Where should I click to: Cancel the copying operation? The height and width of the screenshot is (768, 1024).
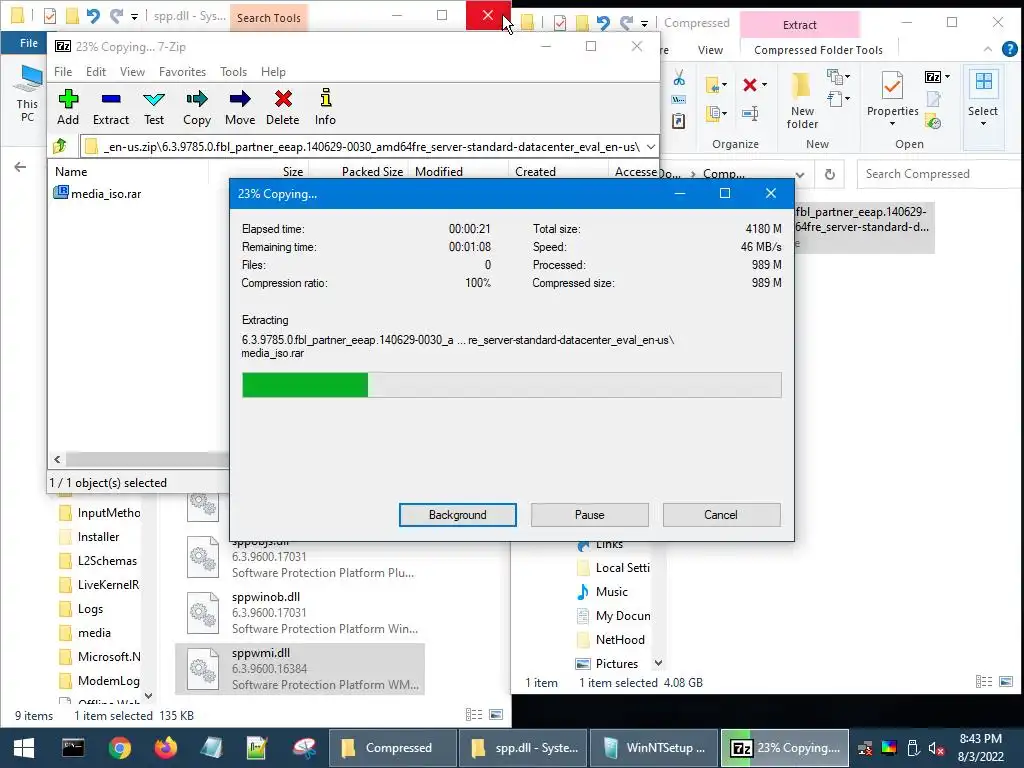click(721, 515)
